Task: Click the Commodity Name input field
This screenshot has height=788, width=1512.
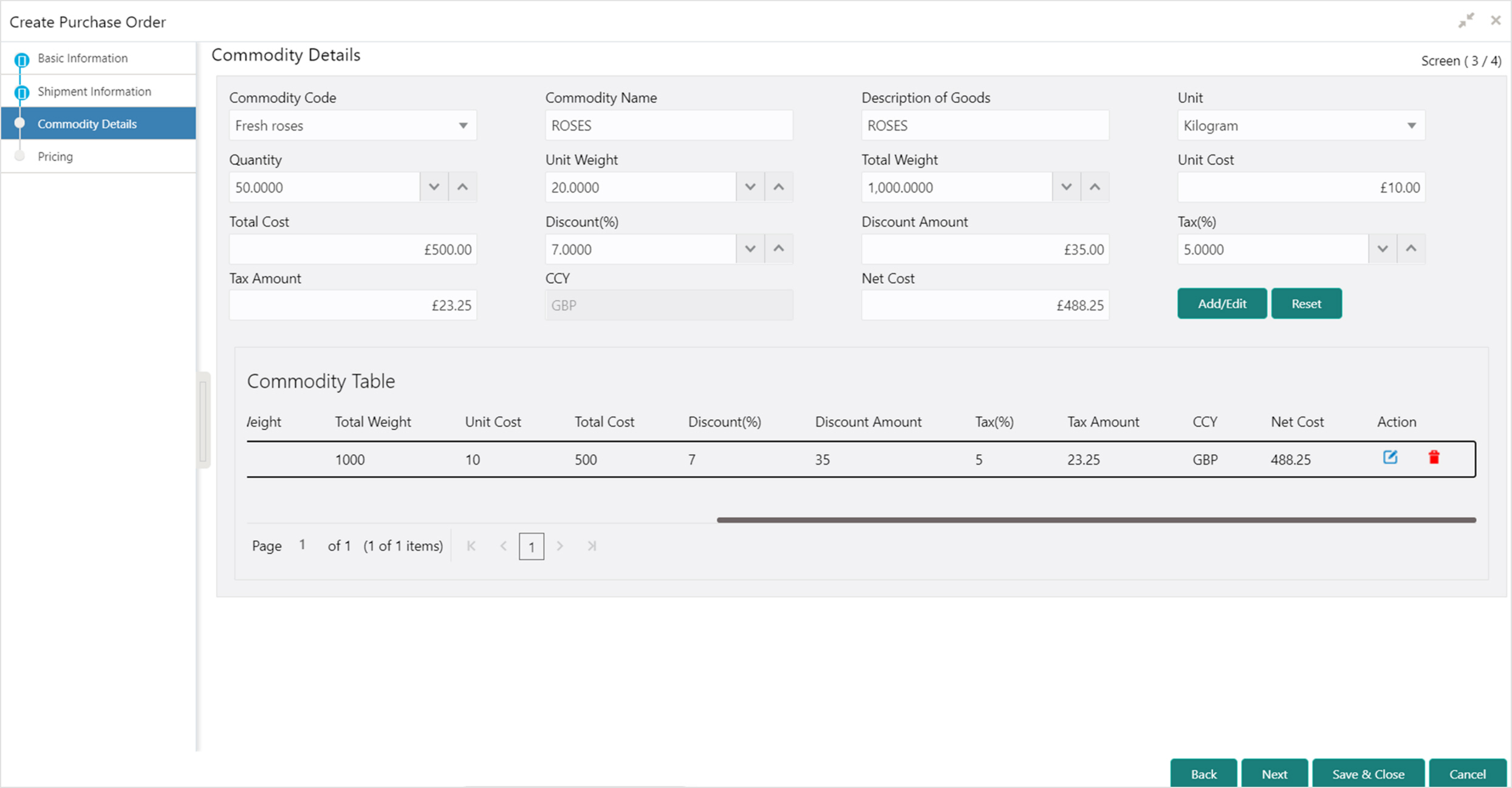Action: click(x=669, y=126)
